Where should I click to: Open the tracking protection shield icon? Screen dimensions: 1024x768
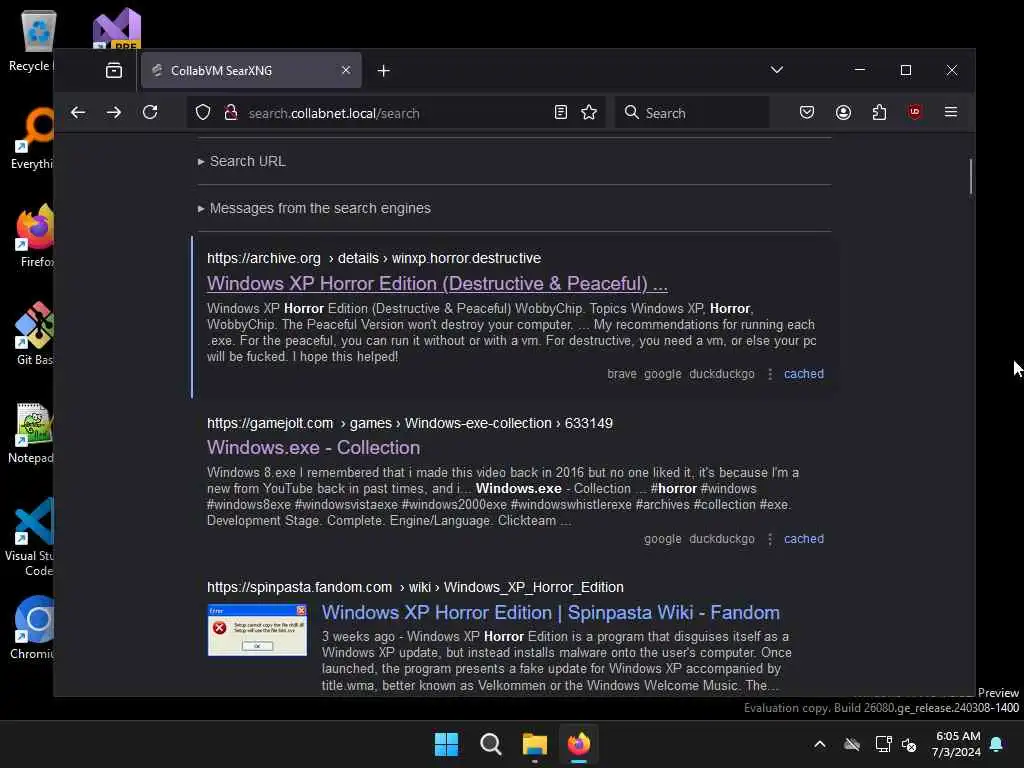(x=203, y=112)
